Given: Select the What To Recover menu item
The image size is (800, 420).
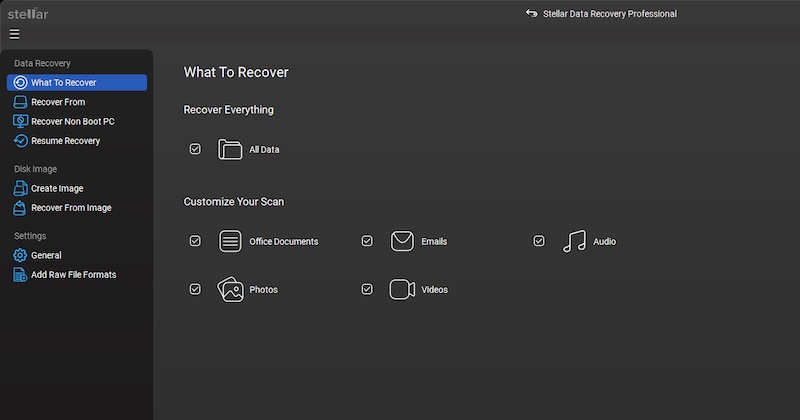Looking at the screenshot, I should tap(77, 83).
